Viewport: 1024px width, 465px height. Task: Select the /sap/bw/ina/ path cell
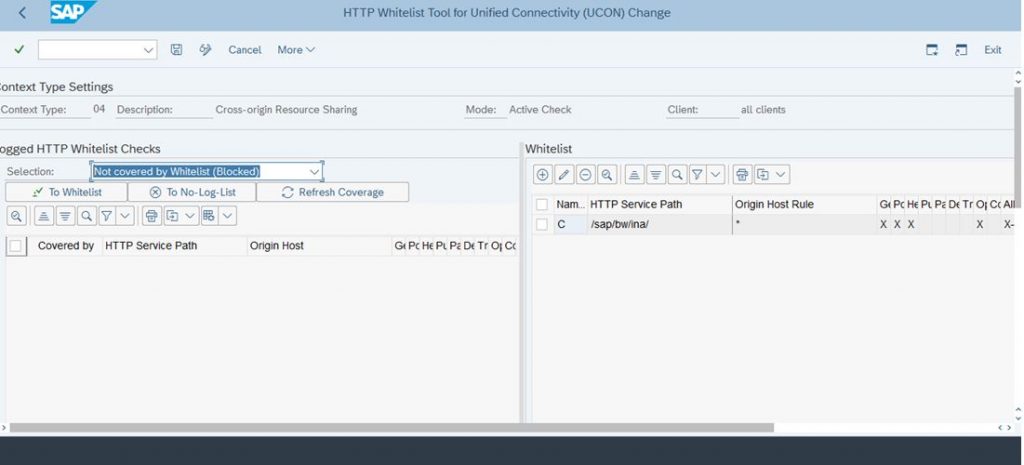click(660, 224)
